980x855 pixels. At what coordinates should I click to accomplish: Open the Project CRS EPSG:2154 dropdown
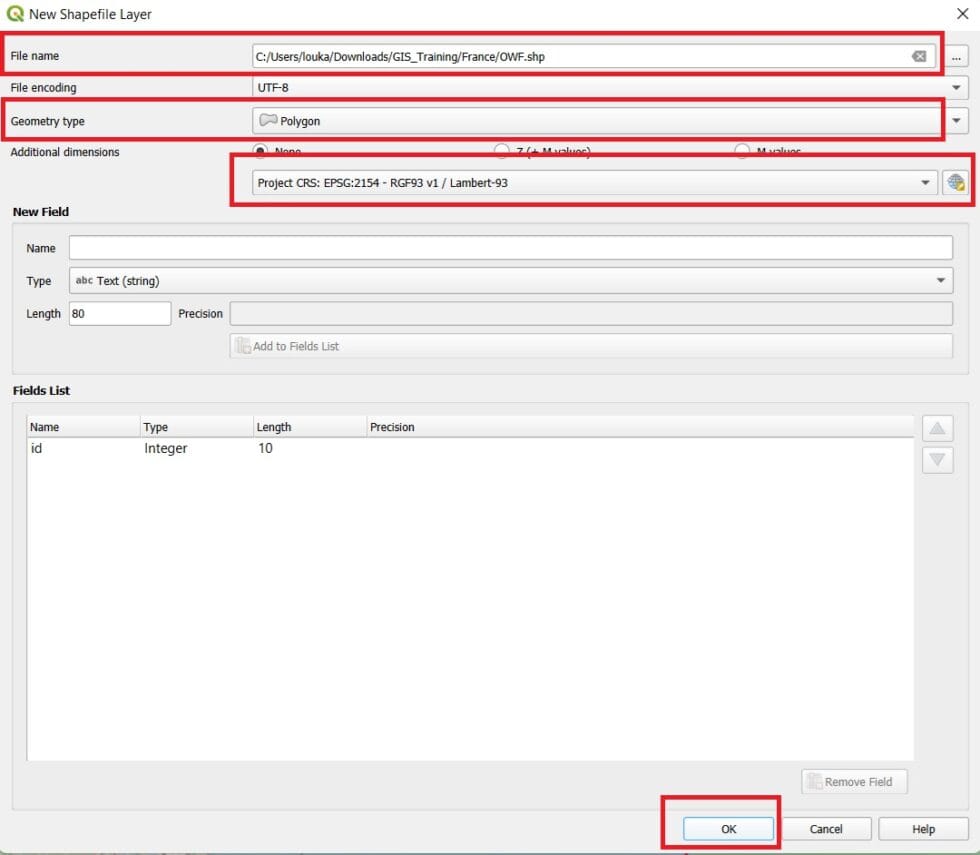[x=590, y=183]
